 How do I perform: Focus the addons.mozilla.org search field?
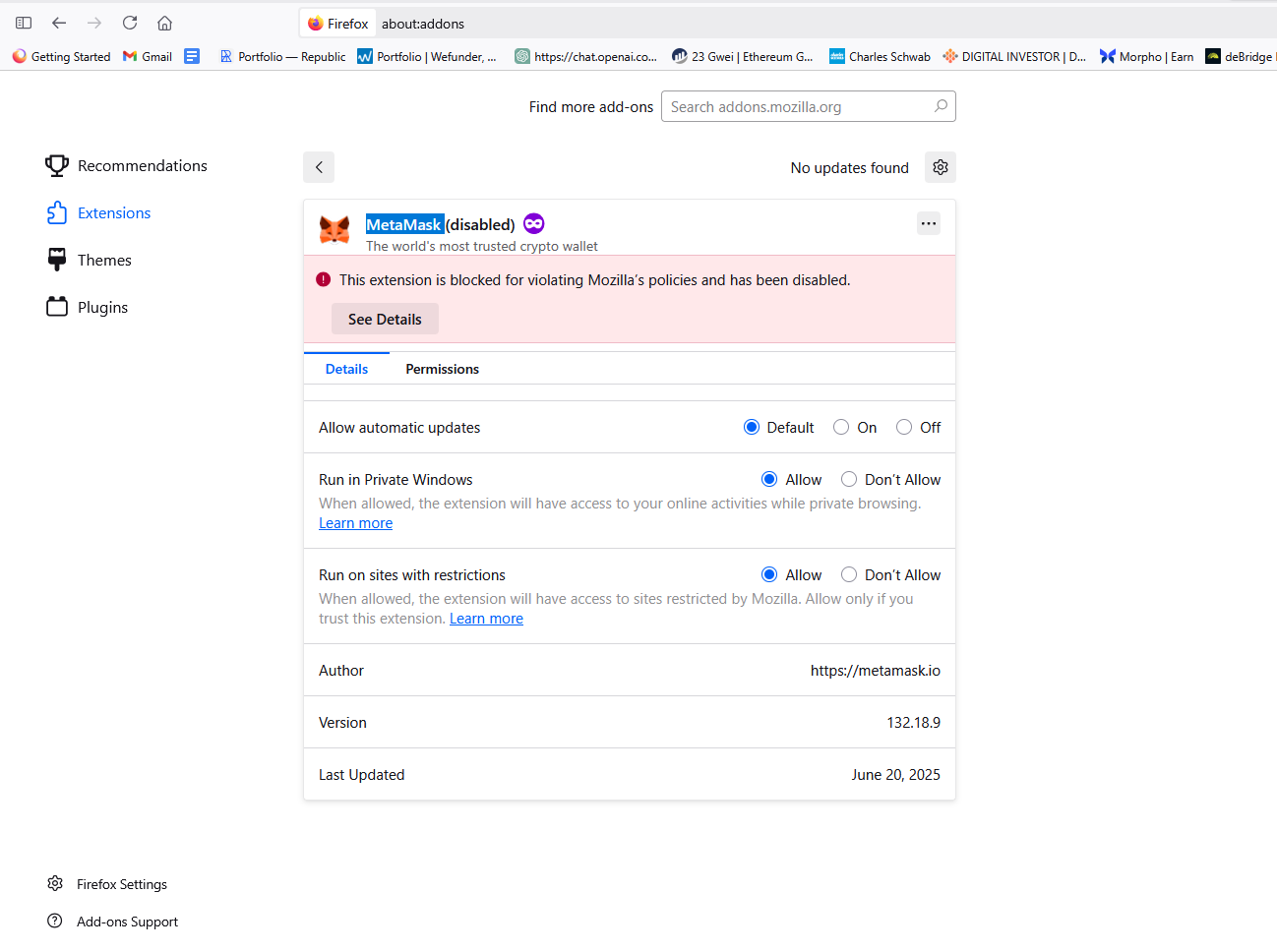coord(809,106)
